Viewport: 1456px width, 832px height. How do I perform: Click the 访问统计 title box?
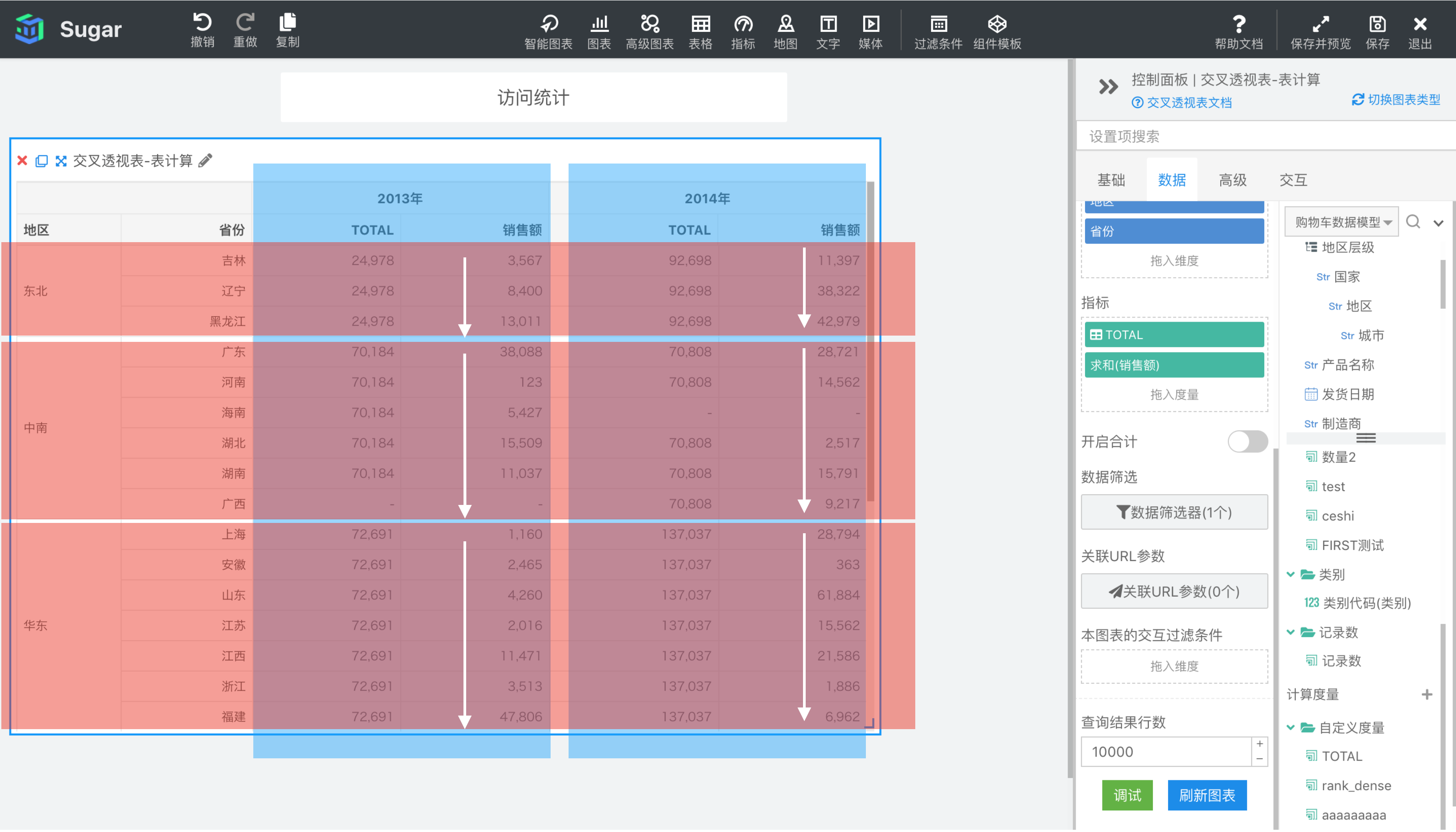[534, 97]
